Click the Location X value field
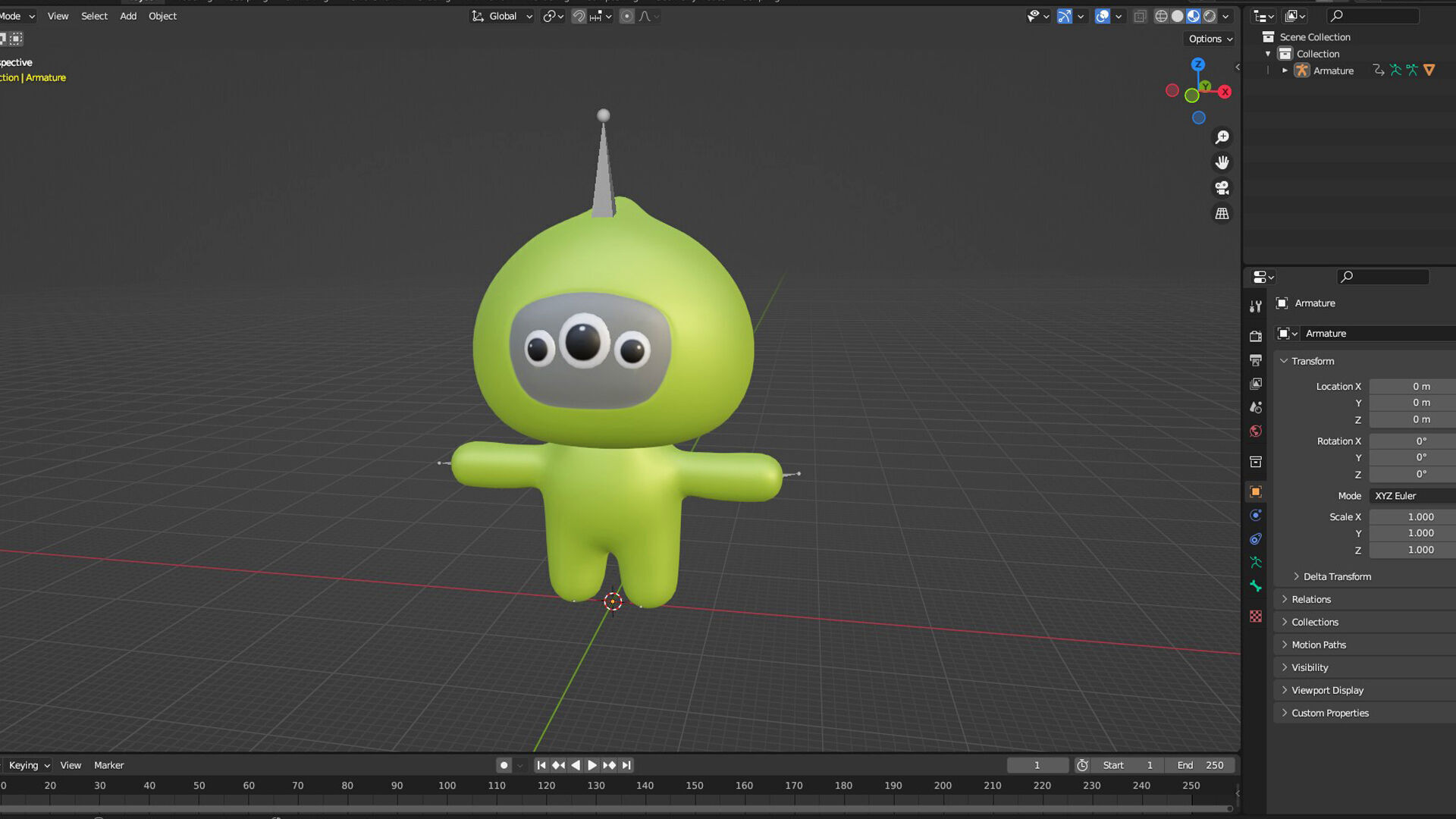Image resolution: width=1456 pixels, height=819 pixels. point(1412,386)
